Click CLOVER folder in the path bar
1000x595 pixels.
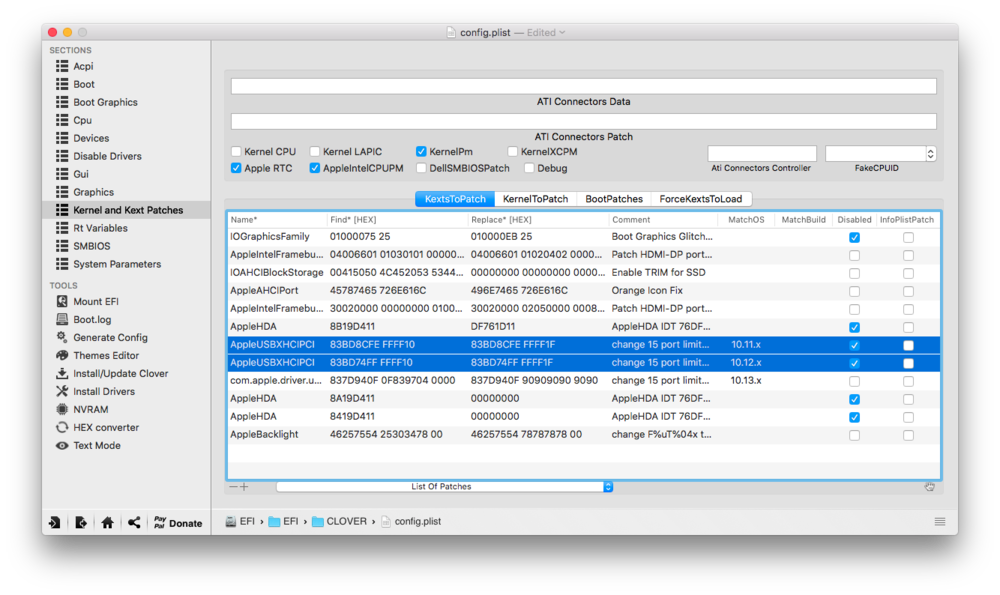coord(341,521)
